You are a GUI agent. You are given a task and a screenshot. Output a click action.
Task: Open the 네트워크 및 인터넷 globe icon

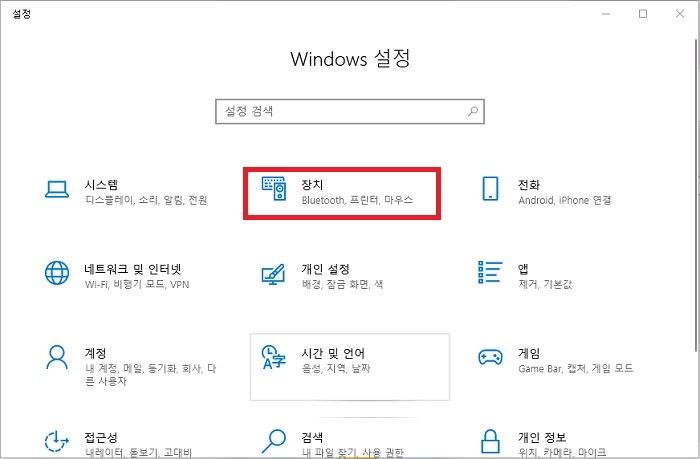pyautogui.click(x=57, y=273)
